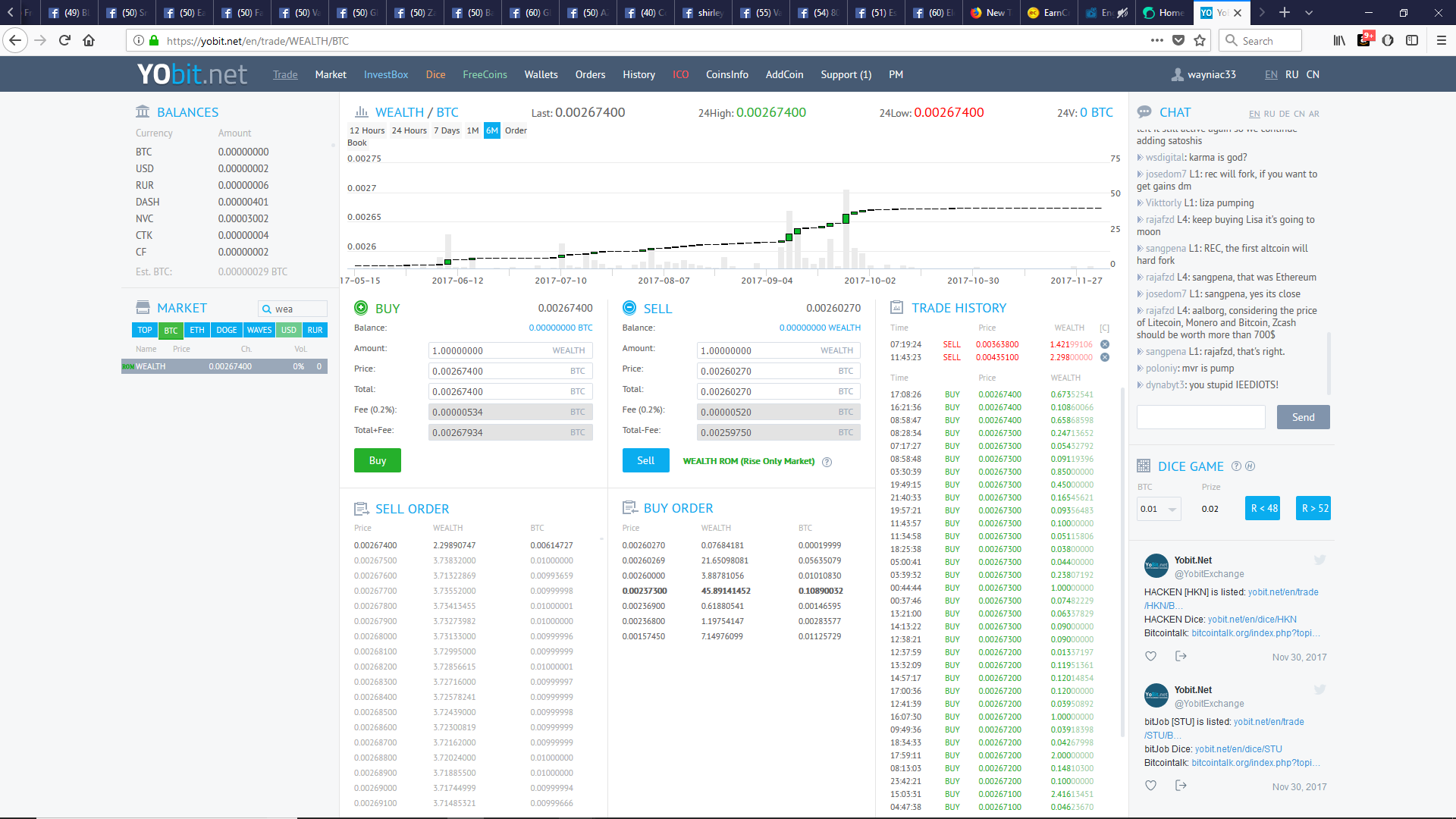
Task: Open the Wallets menu item
Action: 541,74
